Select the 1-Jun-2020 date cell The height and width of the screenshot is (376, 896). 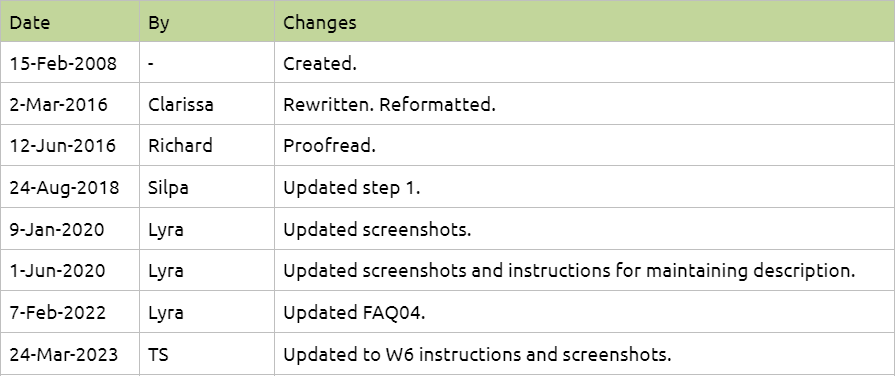(70, 270)
